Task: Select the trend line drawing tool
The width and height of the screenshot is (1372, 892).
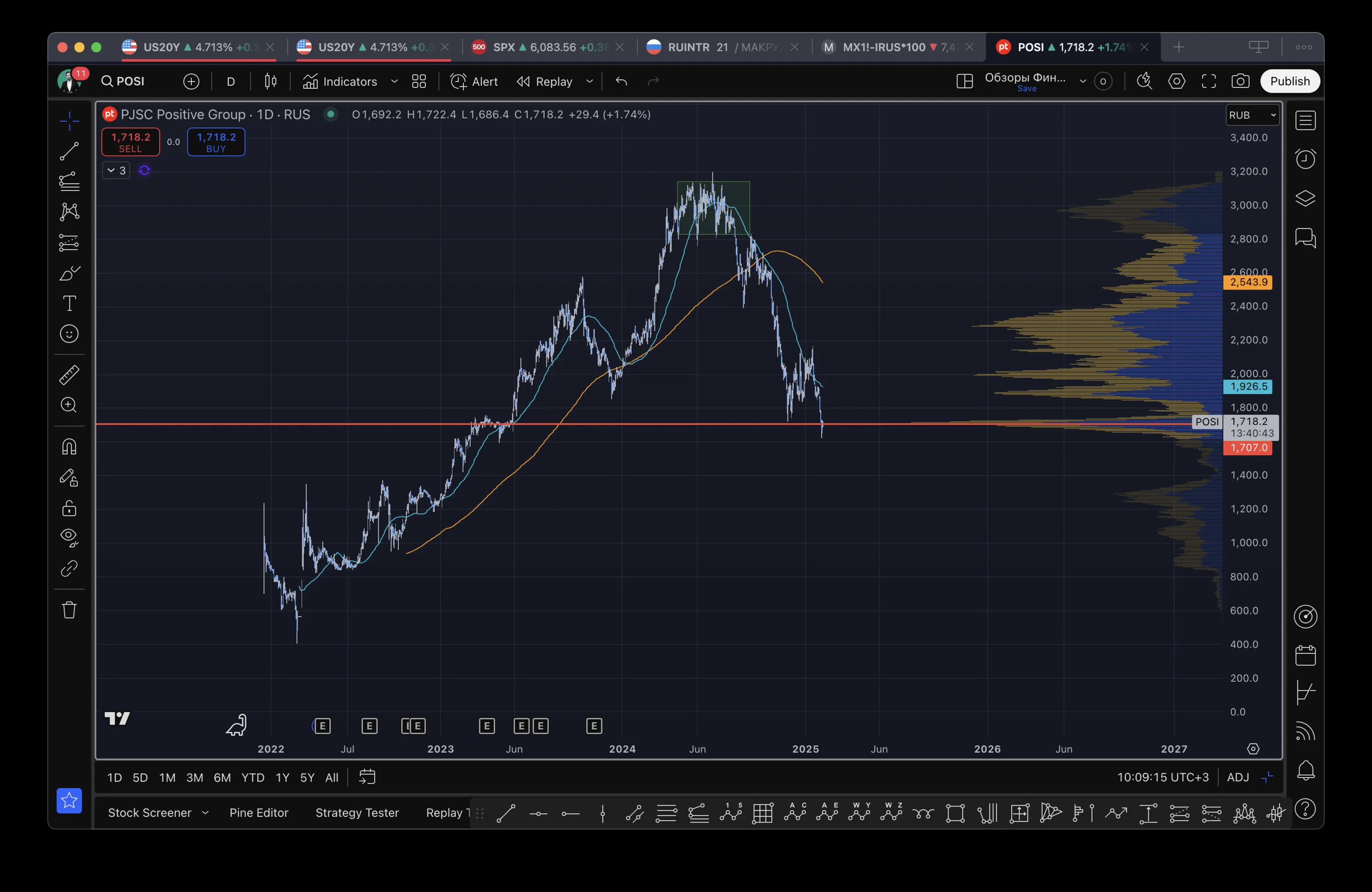Action: (69, 151)
